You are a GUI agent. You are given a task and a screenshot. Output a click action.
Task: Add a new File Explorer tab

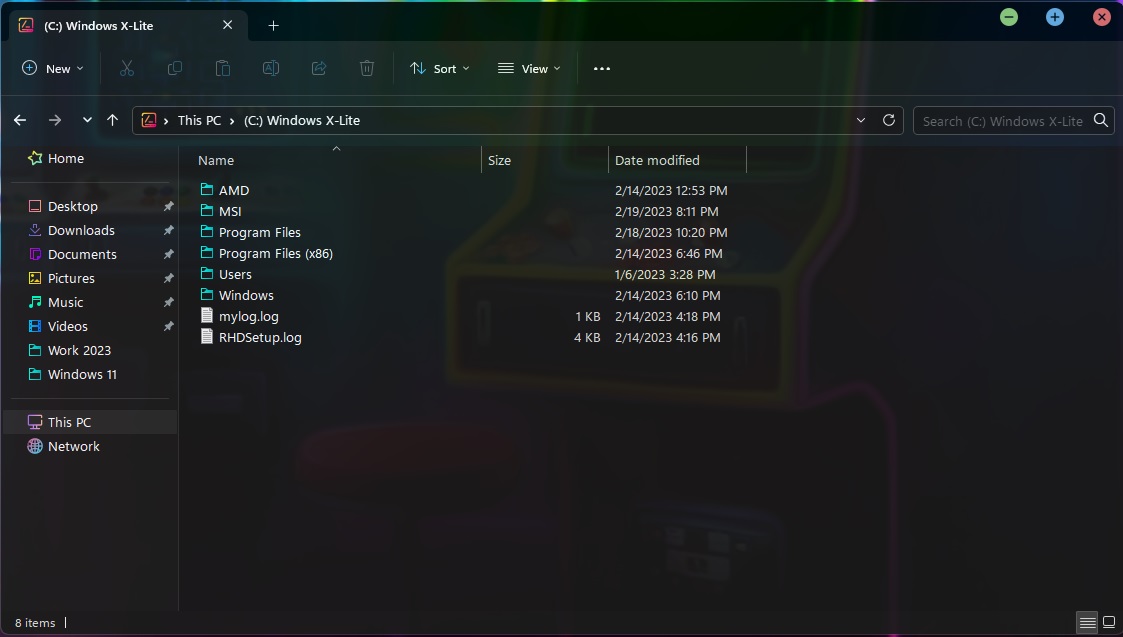click(273, 26)
